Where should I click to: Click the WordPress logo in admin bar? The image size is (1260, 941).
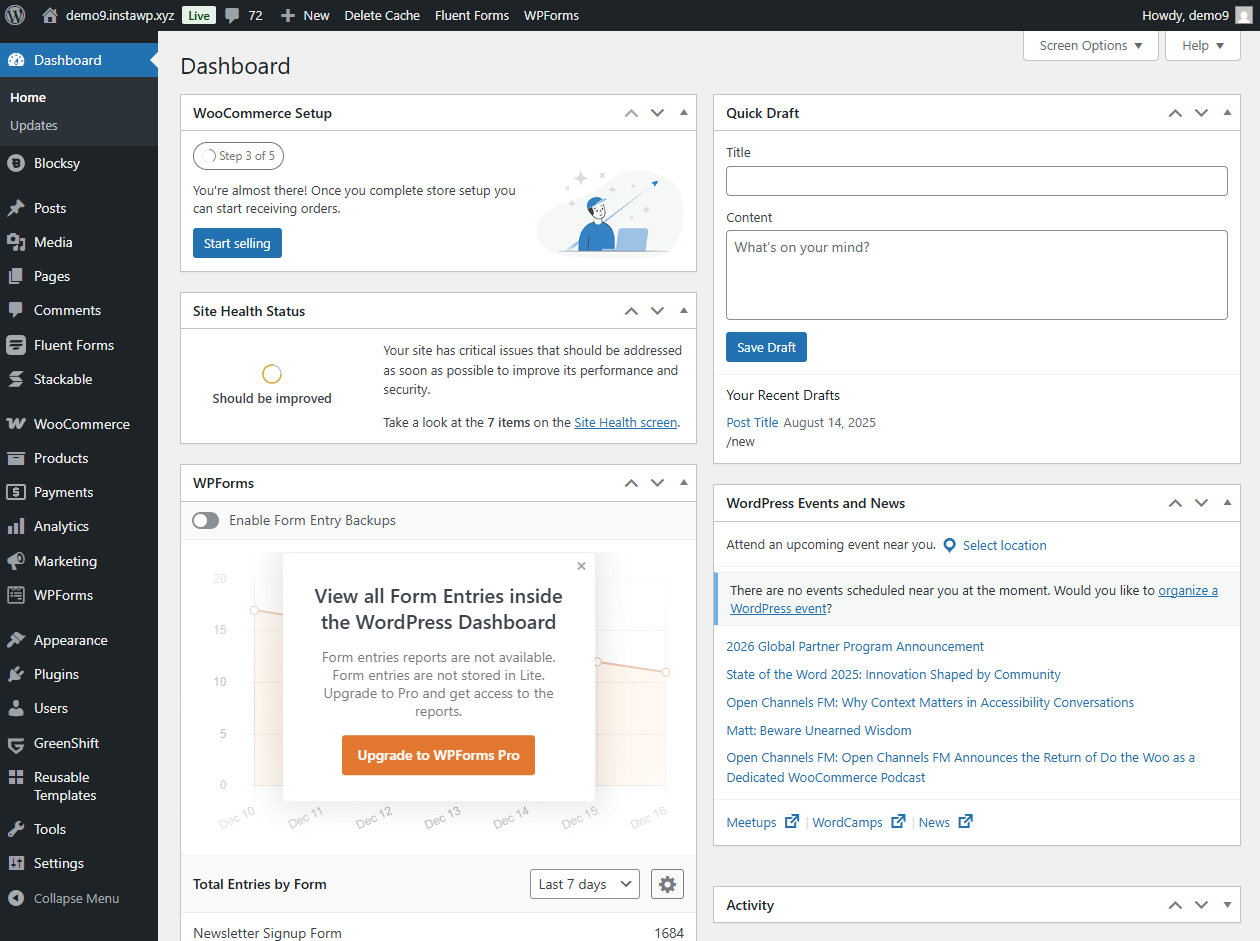tap(15, 15)
